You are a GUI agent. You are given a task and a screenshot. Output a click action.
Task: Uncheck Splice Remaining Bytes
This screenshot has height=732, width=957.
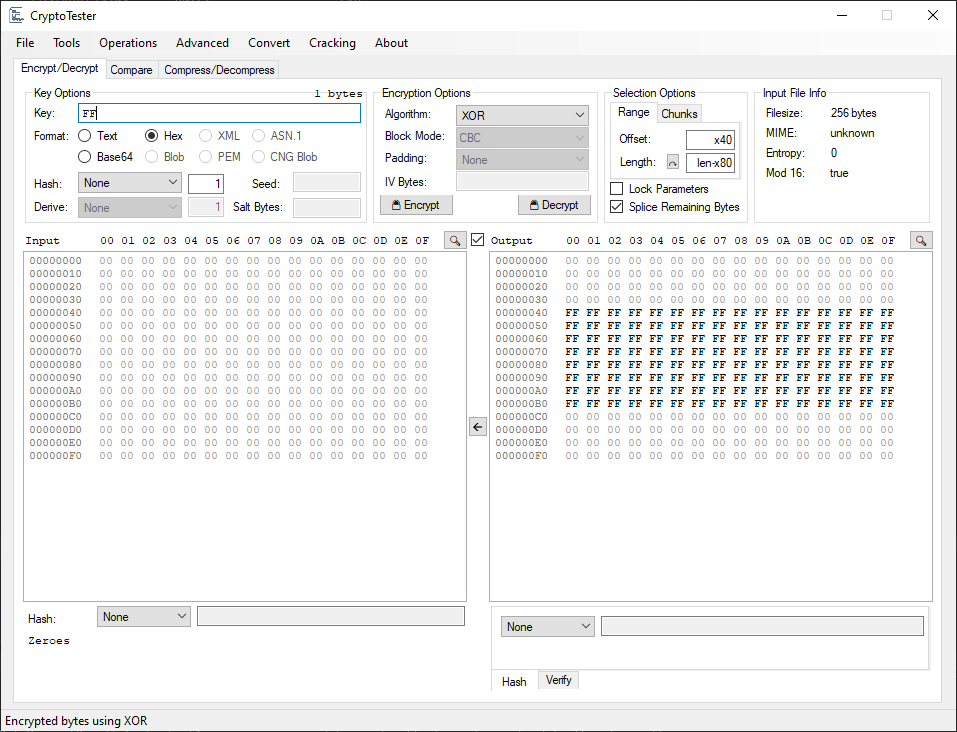coord(617,207)
